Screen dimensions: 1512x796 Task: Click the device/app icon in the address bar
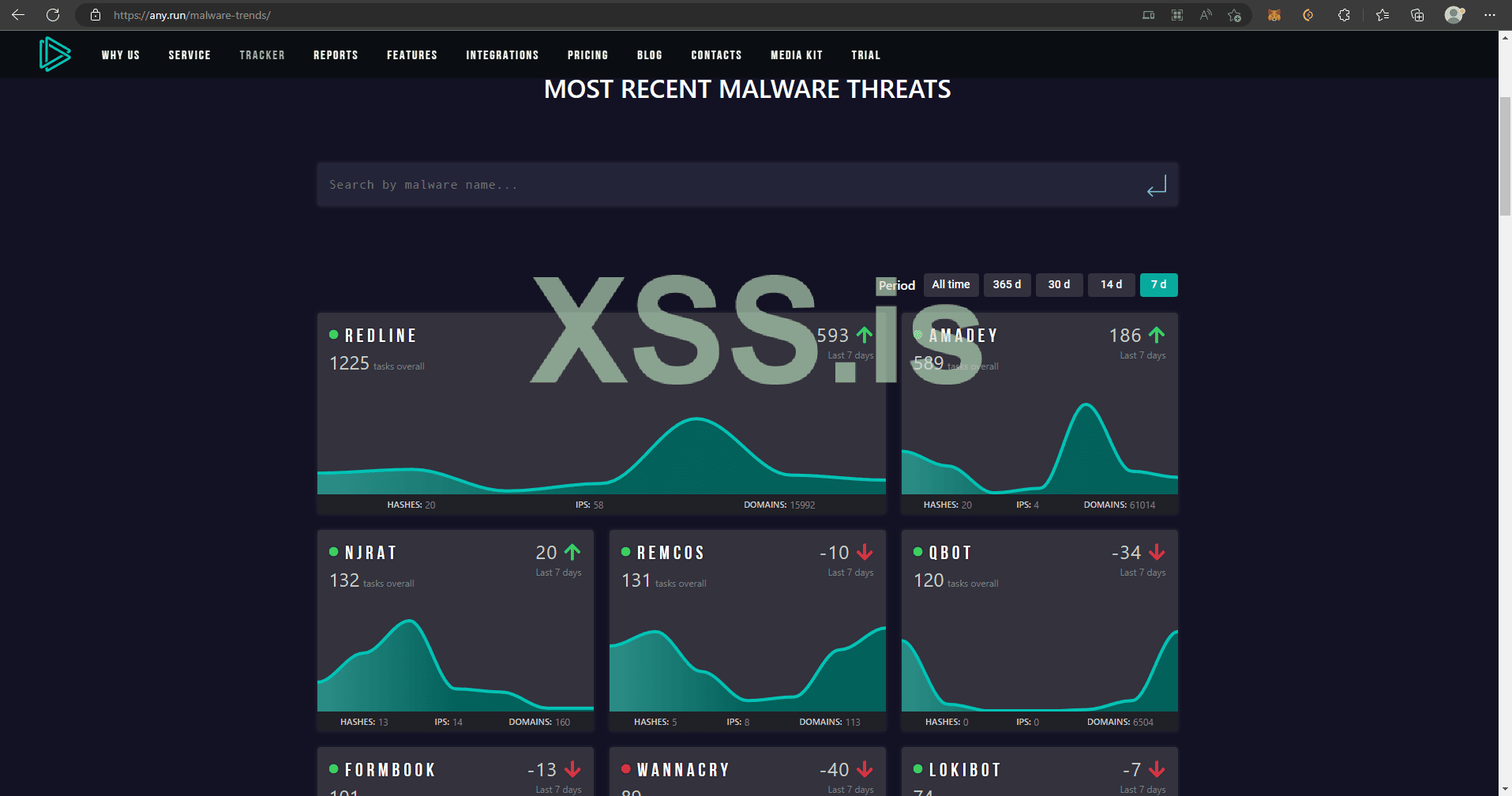coord(1148,15)
